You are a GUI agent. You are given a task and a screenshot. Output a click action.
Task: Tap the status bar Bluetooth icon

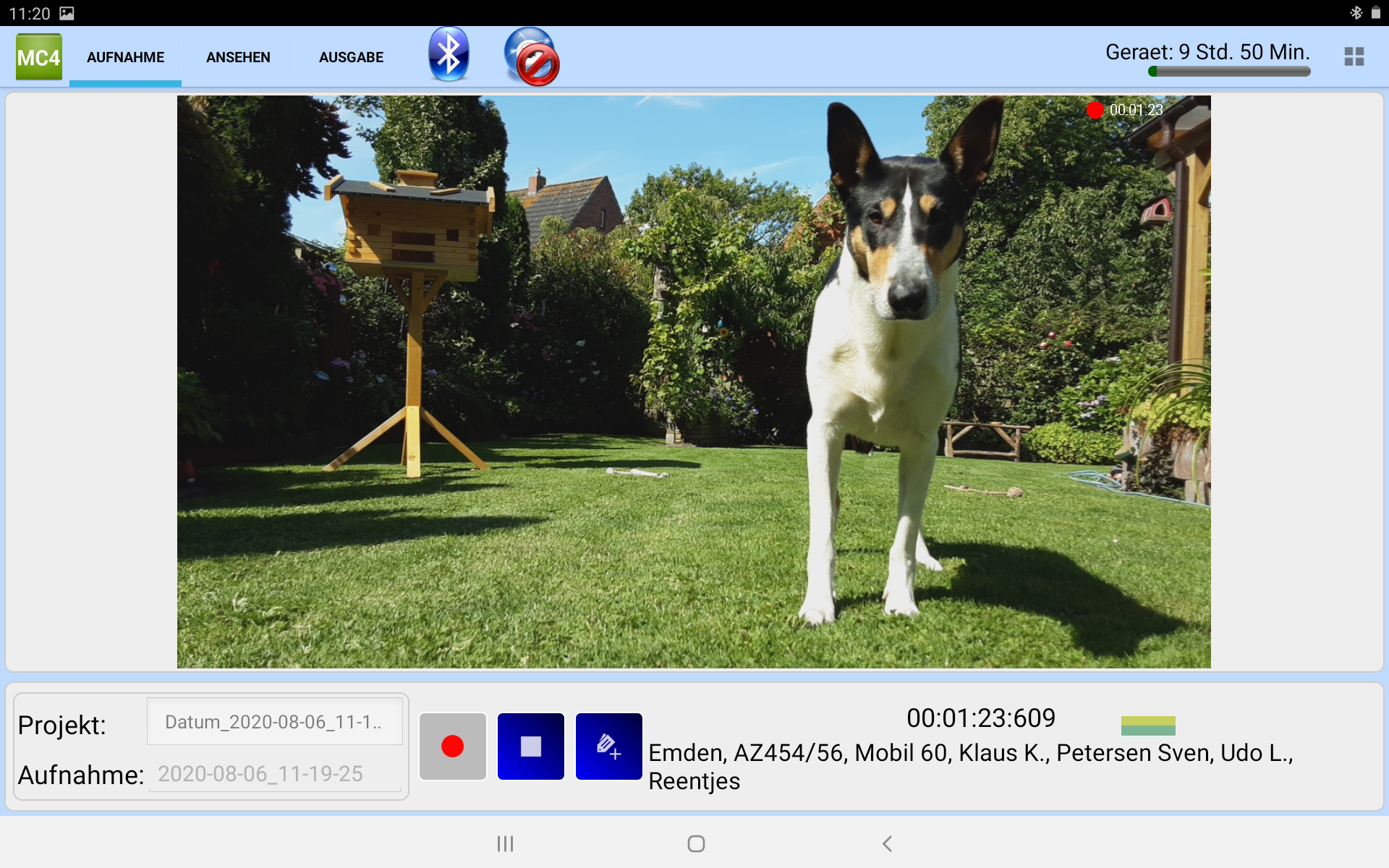(x=1356, y=13)
